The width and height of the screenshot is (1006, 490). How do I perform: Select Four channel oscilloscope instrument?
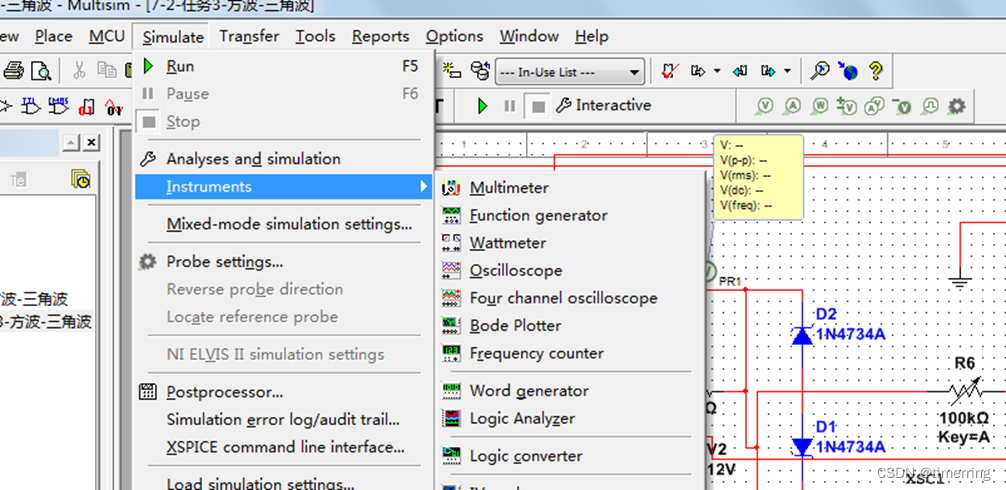(569, 298)
